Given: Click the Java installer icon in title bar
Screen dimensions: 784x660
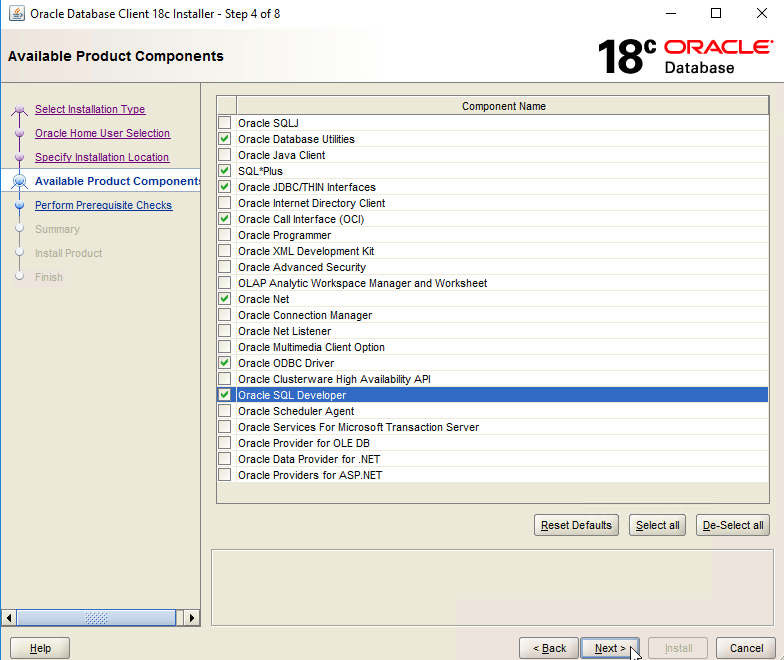Looking at the screenshot, I should [16, 14].
